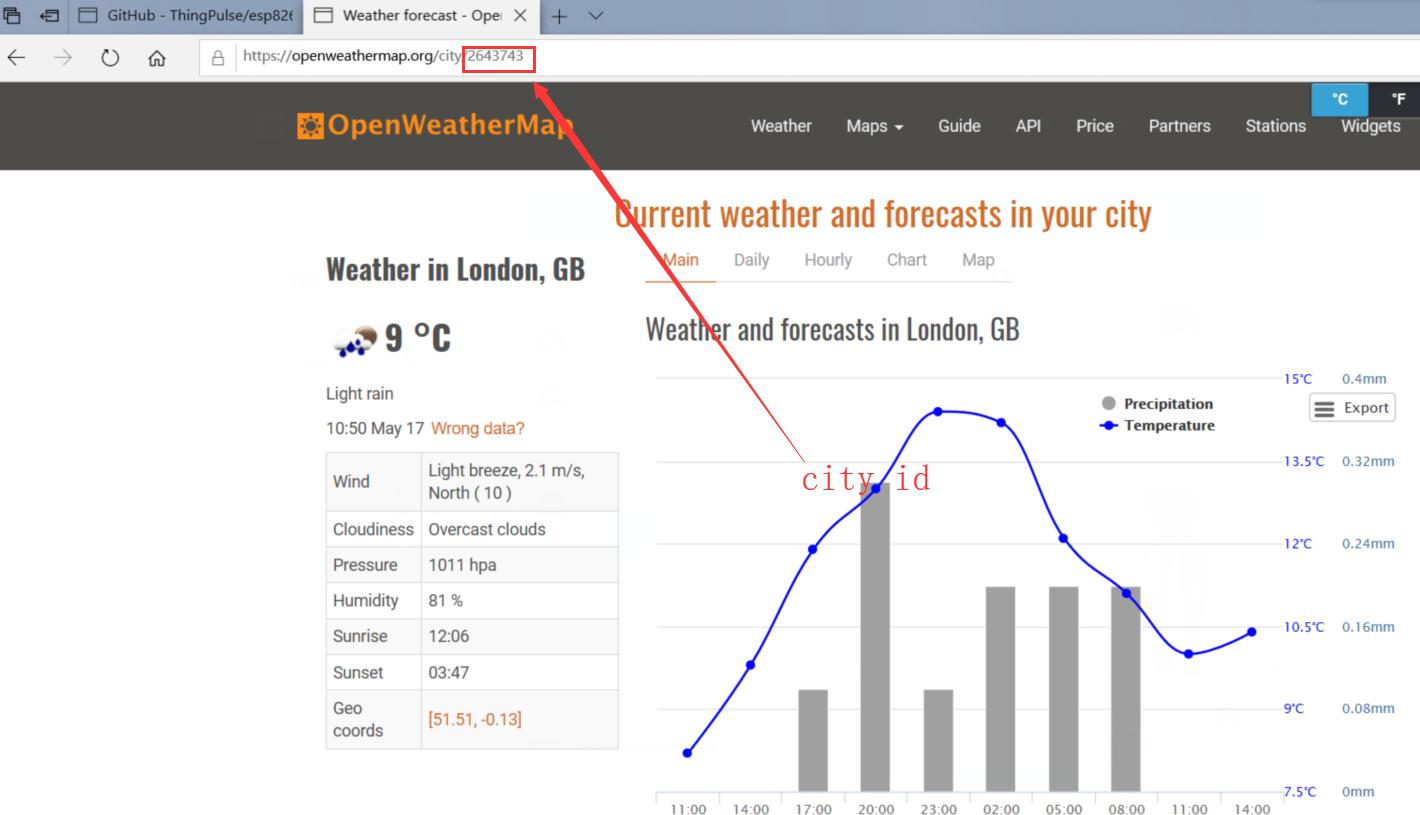
Task: Open the geo coords [51.51, -0.13] link
Action: 475,719
